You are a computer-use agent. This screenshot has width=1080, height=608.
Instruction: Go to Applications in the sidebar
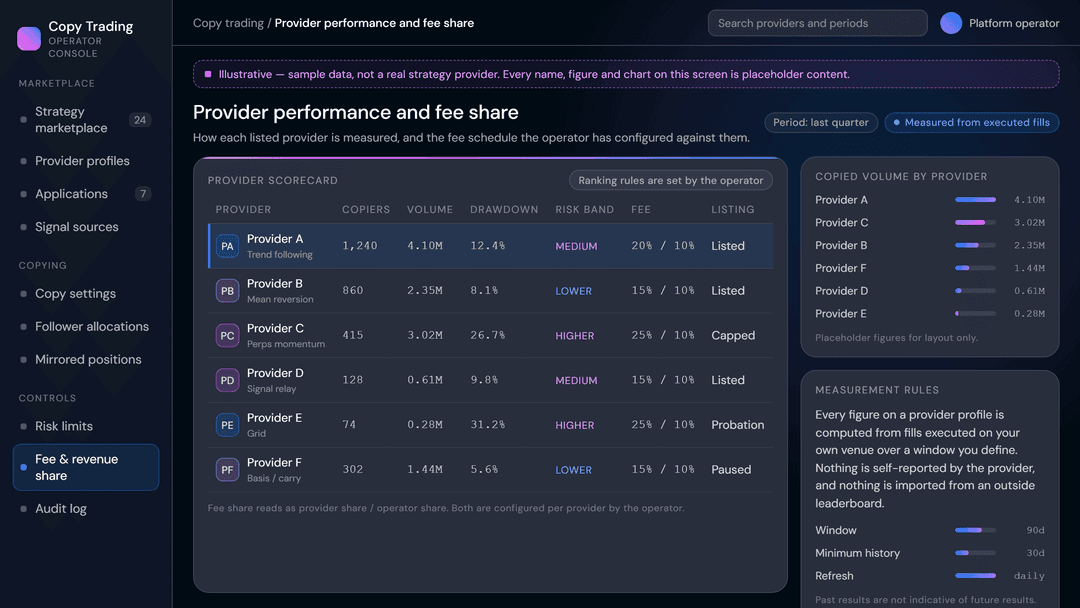coord(85,194)
